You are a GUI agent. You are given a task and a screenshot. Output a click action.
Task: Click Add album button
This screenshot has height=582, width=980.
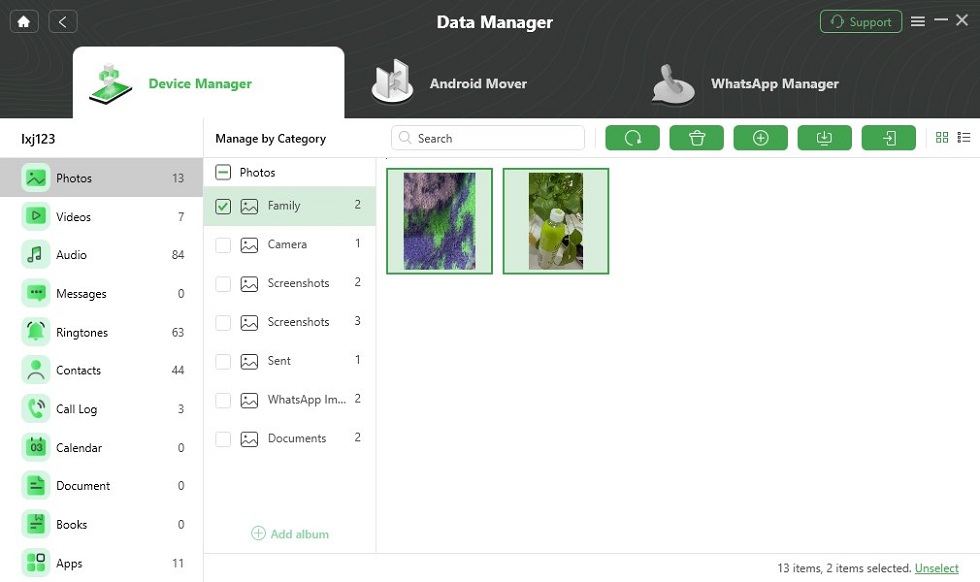(290, 534)
